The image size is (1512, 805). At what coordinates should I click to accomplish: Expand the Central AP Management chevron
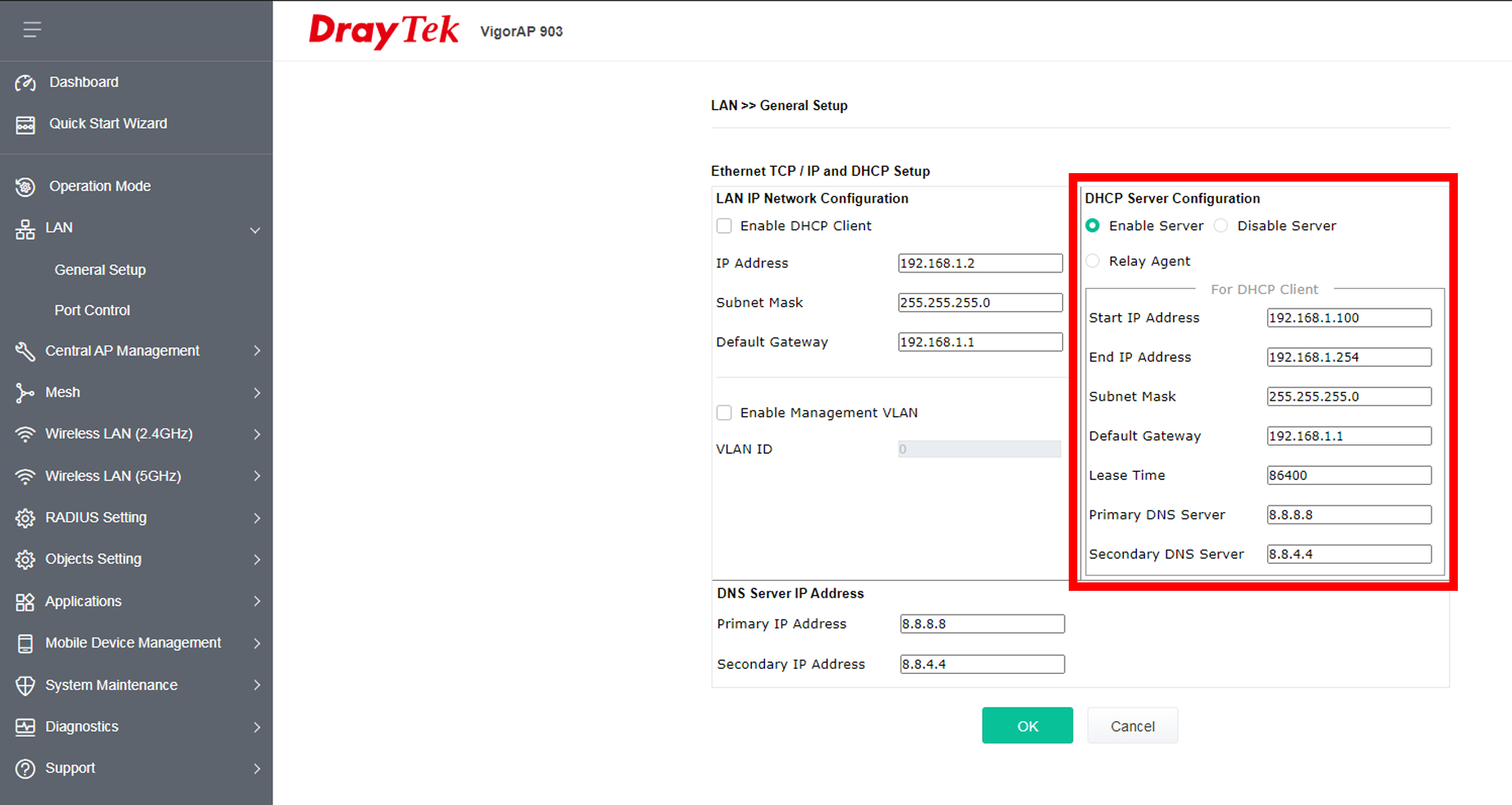257,351
